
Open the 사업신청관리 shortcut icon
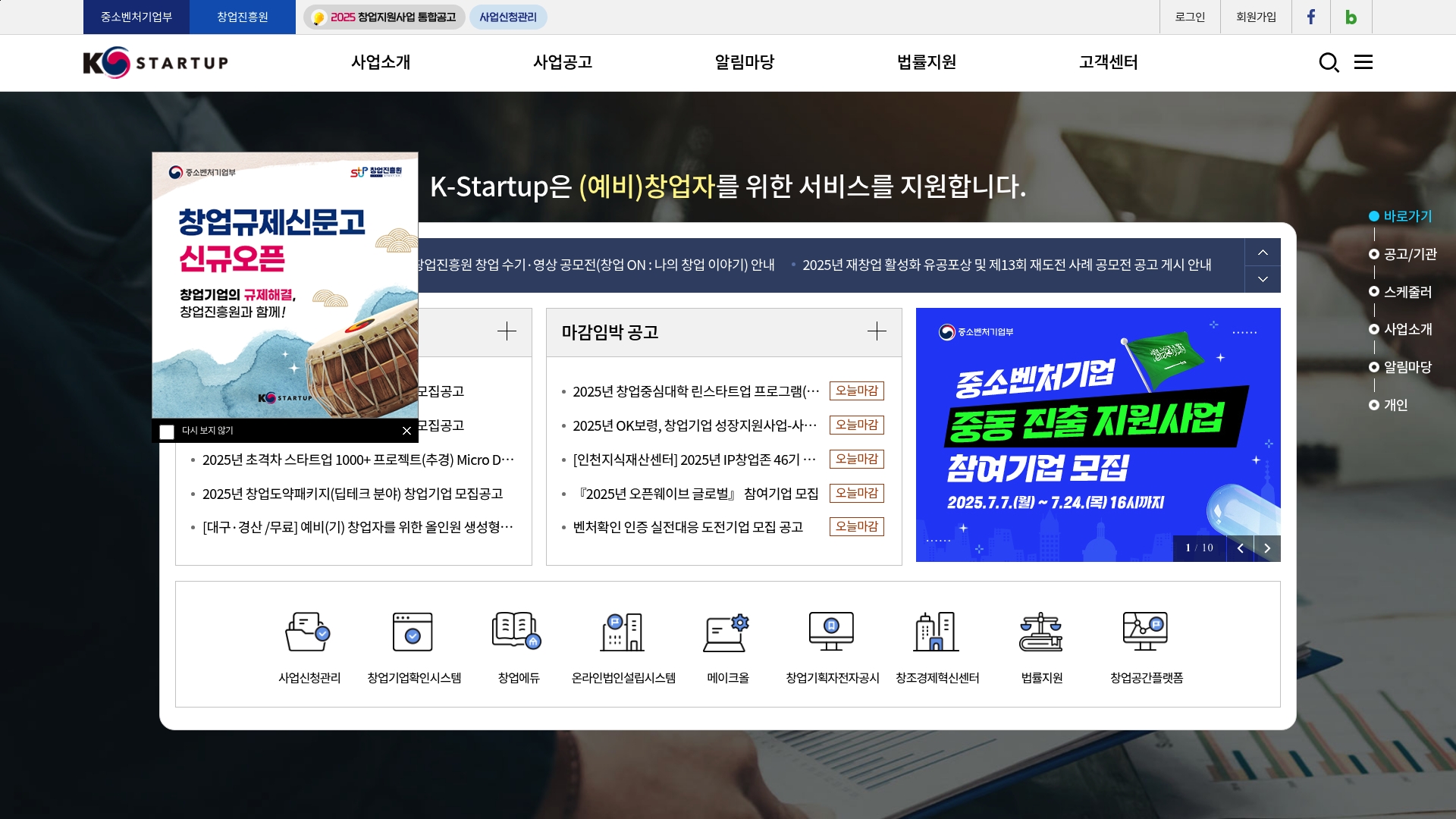click(308, 632)
